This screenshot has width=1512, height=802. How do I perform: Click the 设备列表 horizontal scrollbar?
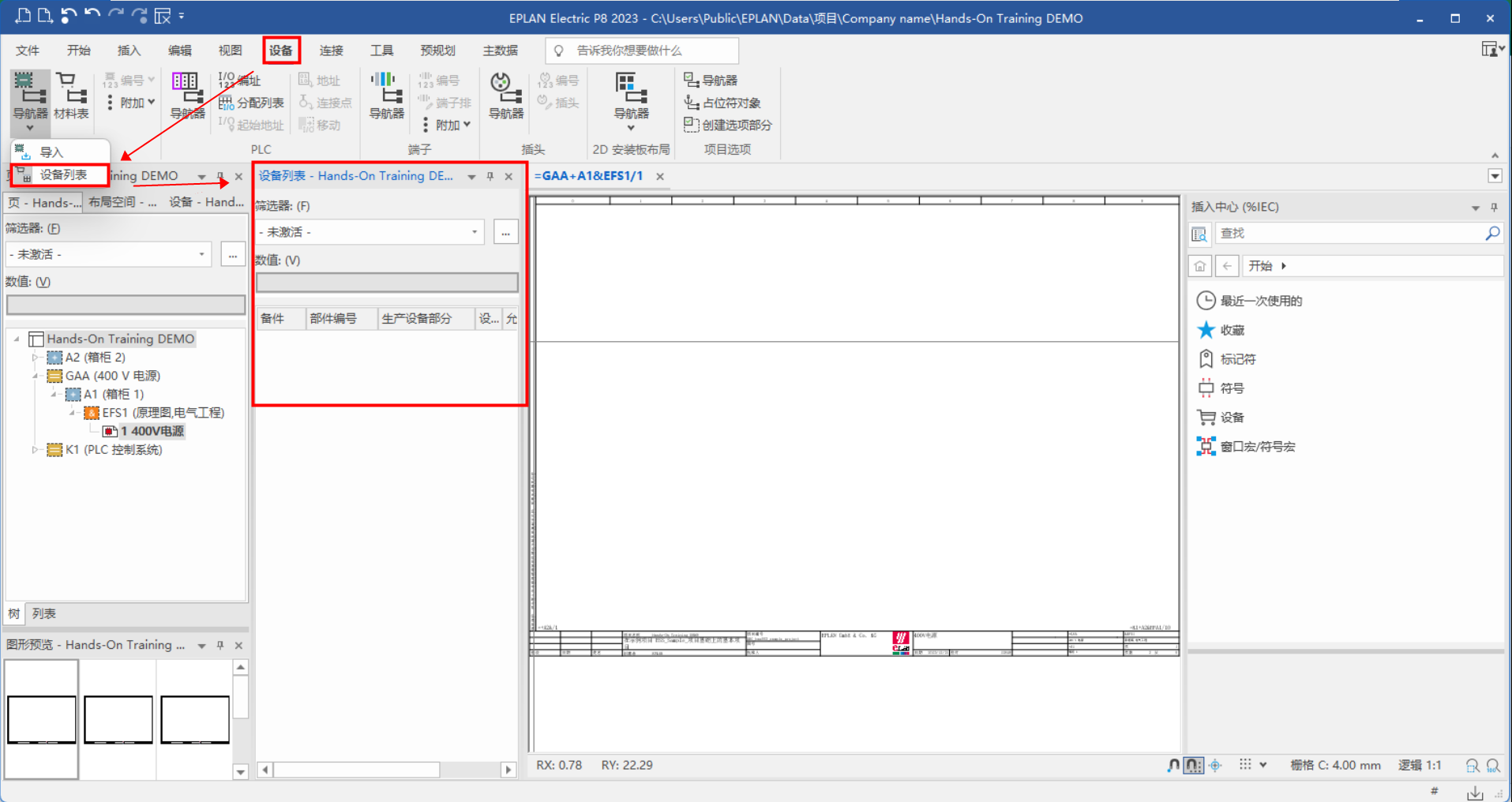click(356, 770)
